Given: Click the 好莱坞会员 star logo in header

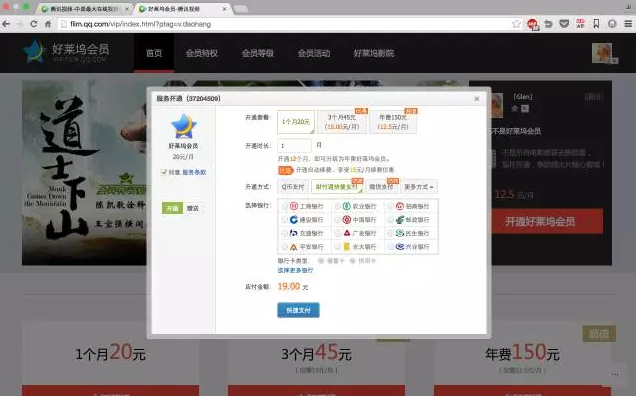Looking at the screenshot, I should 33,52.
